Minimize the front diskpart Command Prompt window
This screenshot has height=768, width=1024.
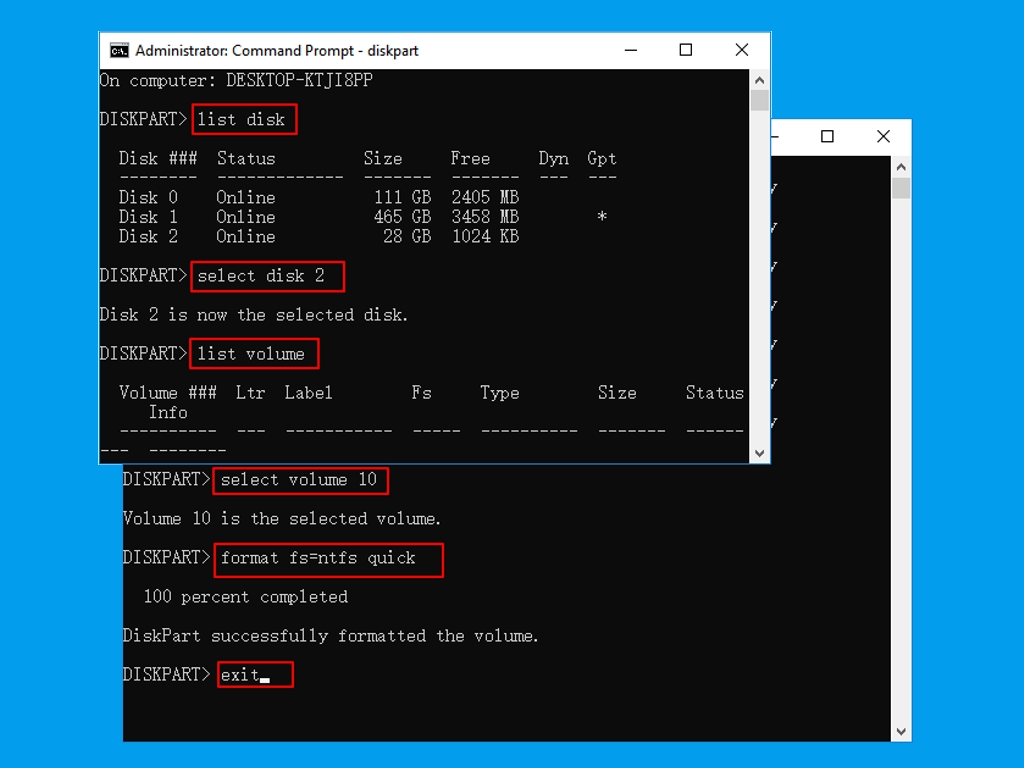pos(630,50)
